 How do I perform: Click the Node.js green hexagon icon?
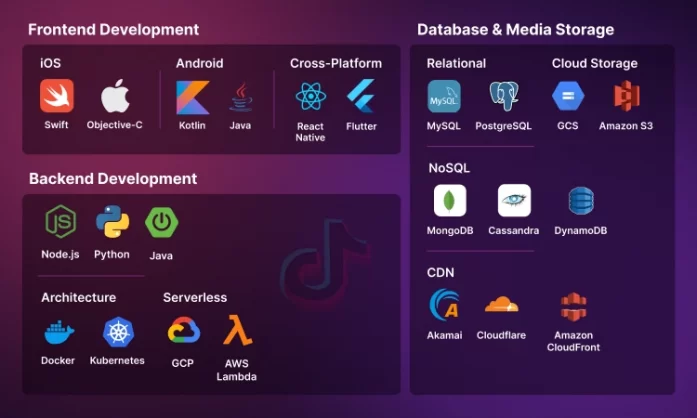60,221
